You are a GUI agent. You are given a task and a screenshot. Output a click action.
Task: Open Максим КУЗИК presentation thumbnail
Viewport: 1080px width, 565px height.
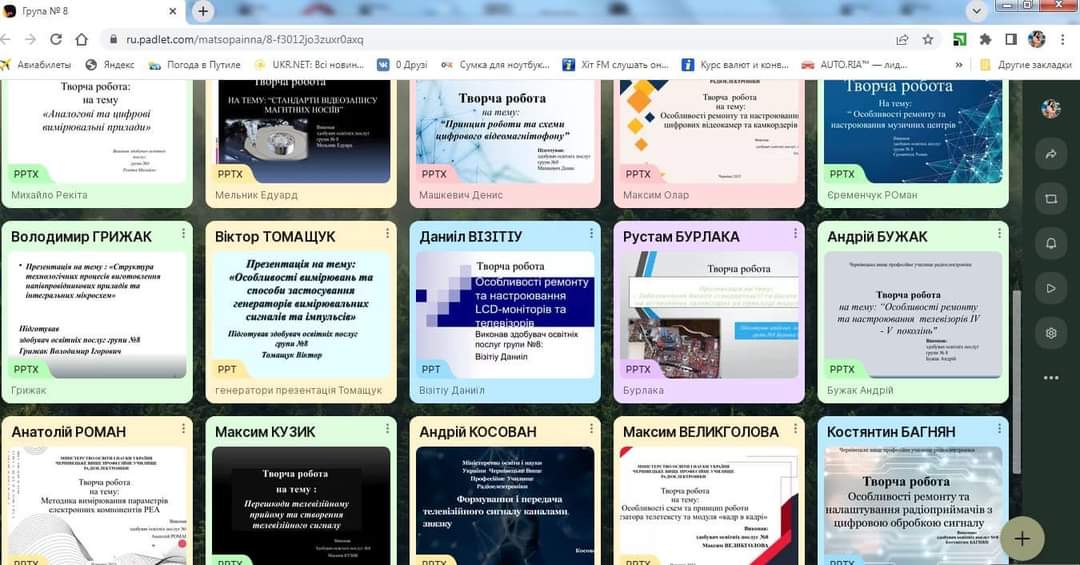click(x=301, y=506)
